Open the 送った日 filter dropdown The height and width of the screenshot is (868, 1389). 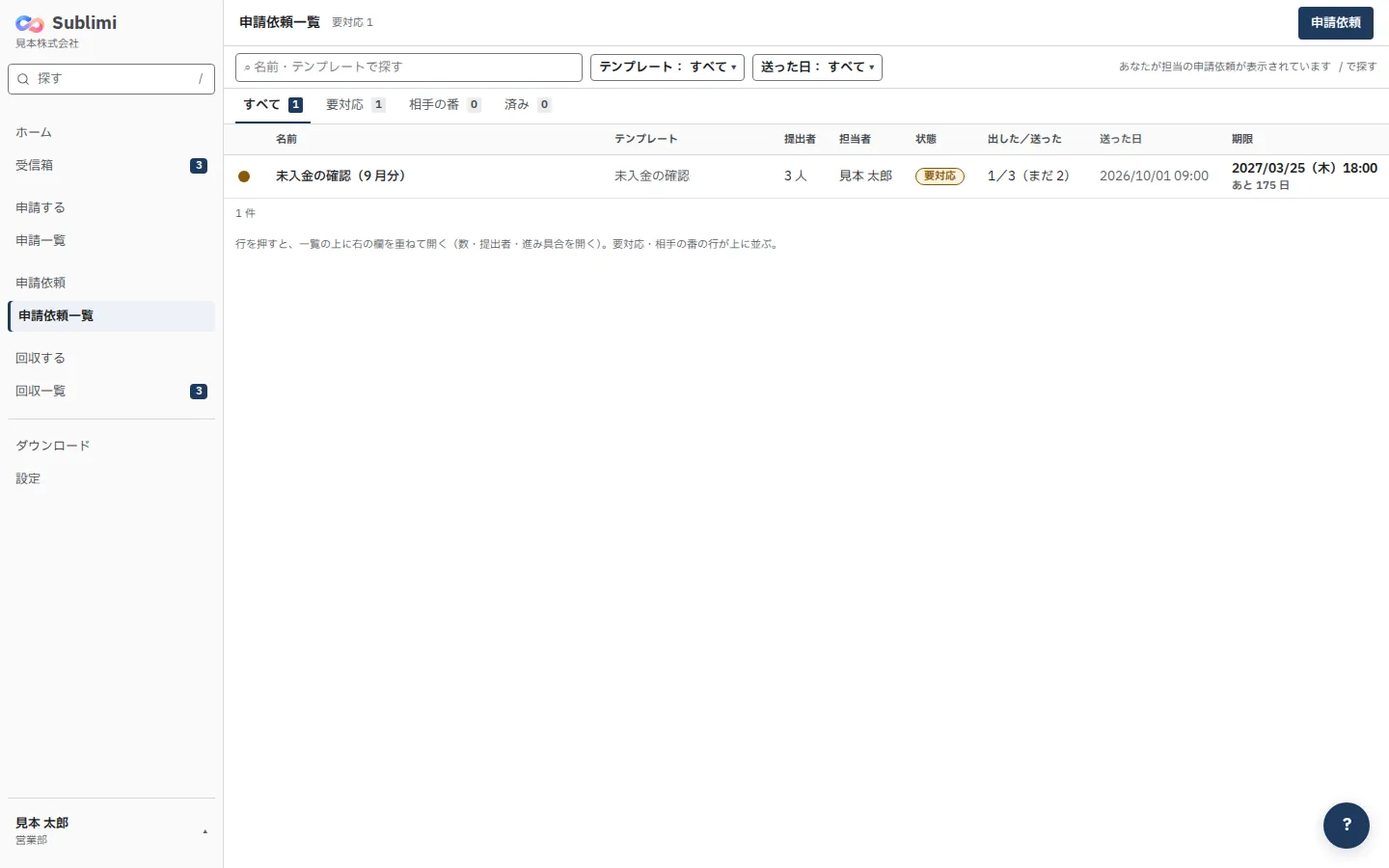click(x=817, y=68)
